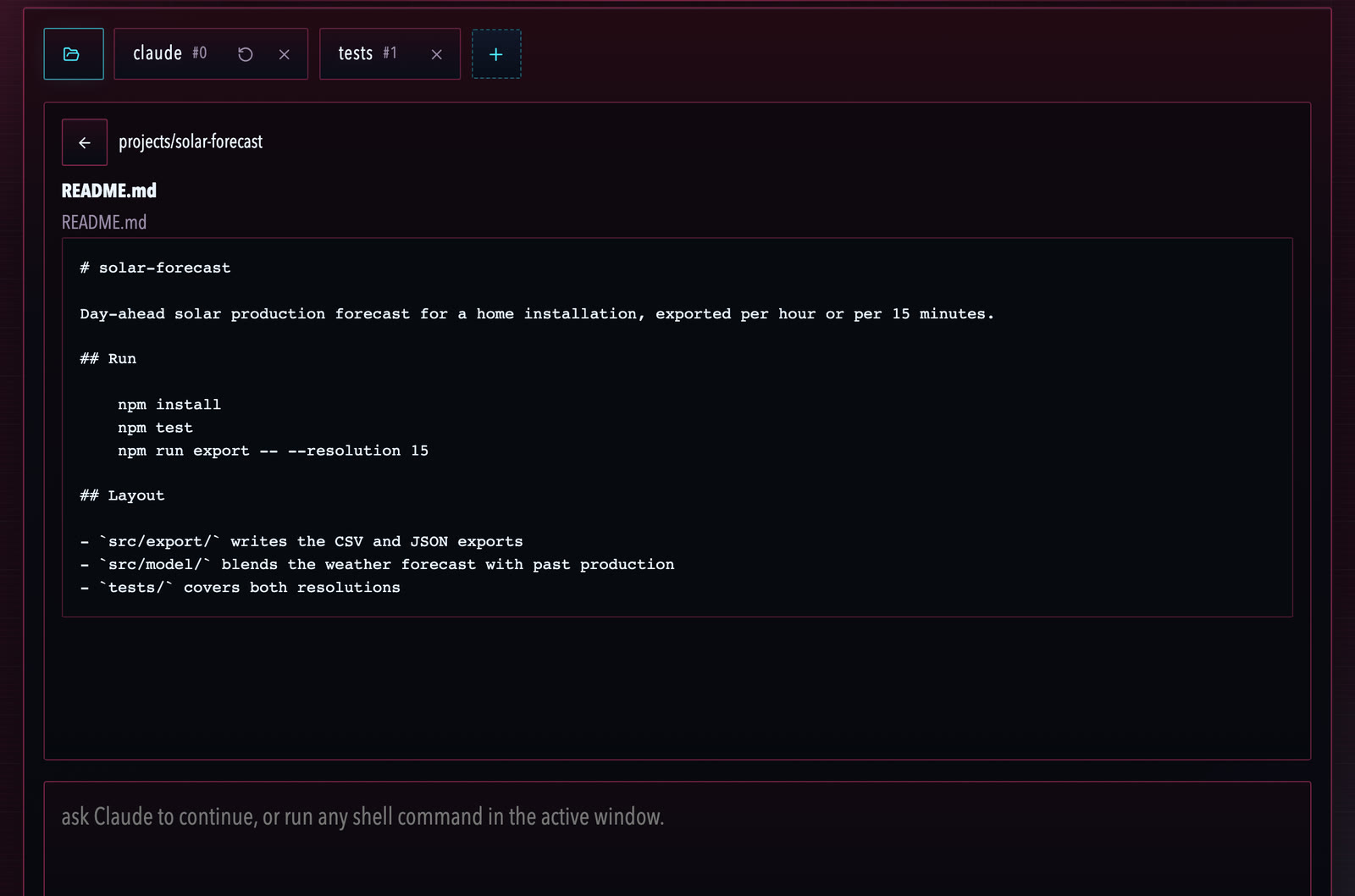The width and height of the screenshot is (1355, 896).
Task: Click the '## Run' heading
Action: pos(108,358)
